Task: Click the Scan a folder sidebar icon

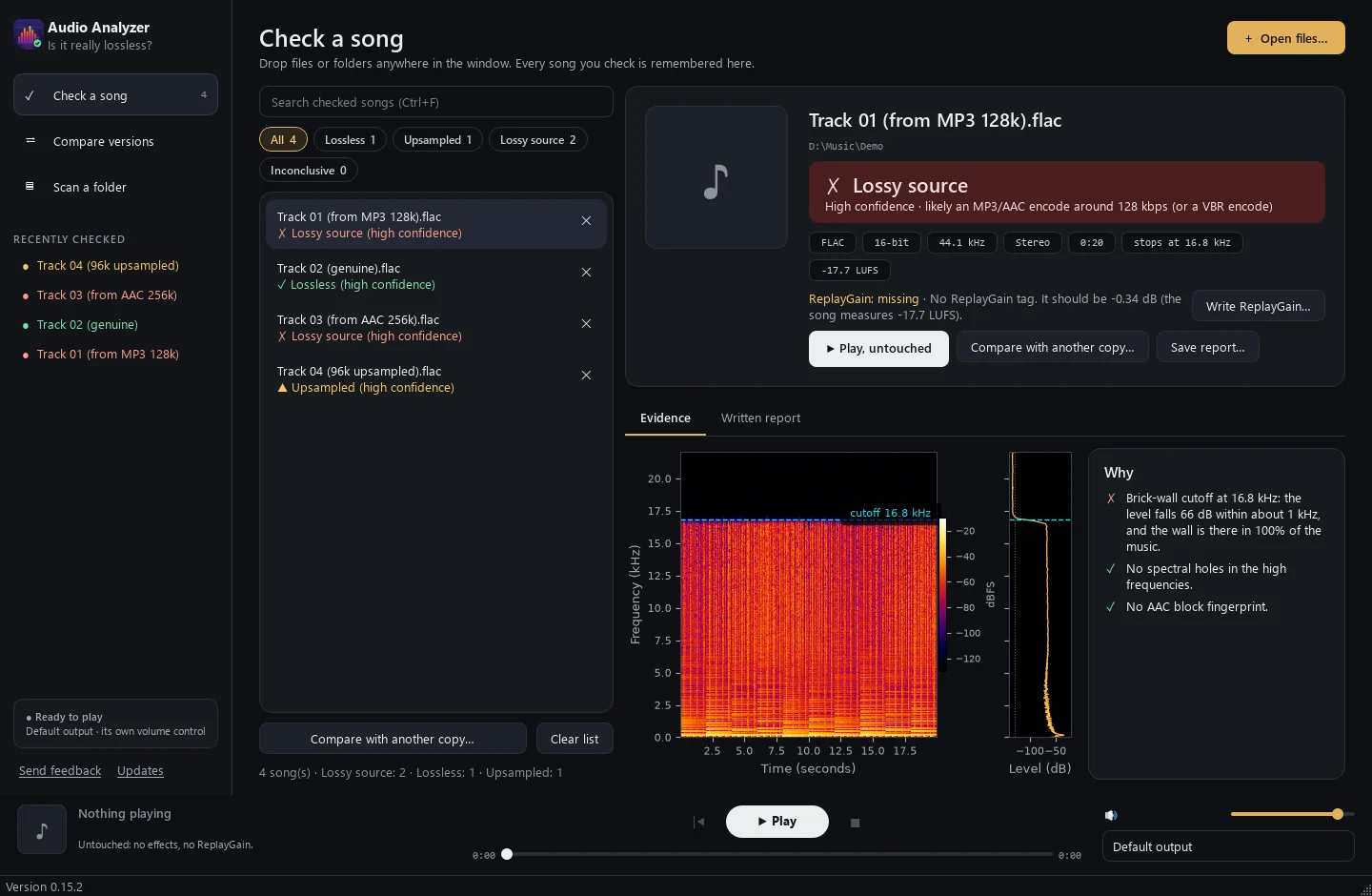Action: (30, 187)
